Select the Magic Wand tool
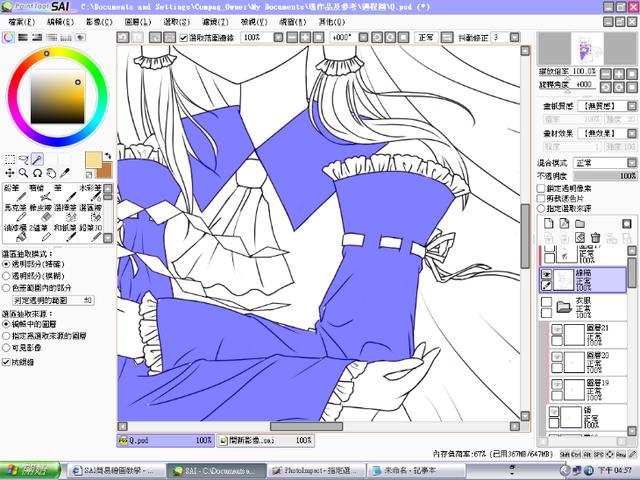 point(37,159)
